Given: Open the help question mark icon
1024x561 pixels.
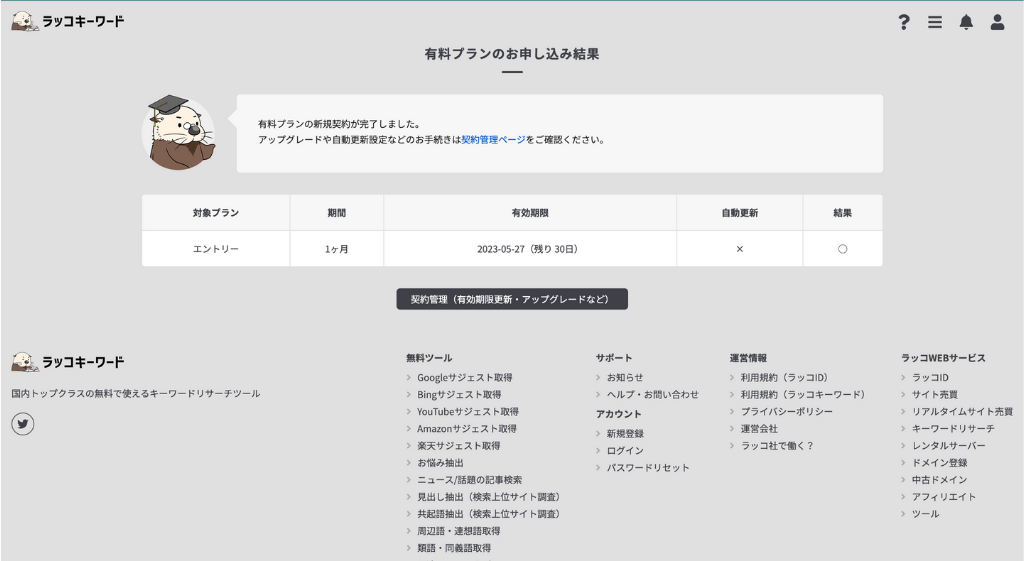Looking at the screenshot, I should 904,22.
